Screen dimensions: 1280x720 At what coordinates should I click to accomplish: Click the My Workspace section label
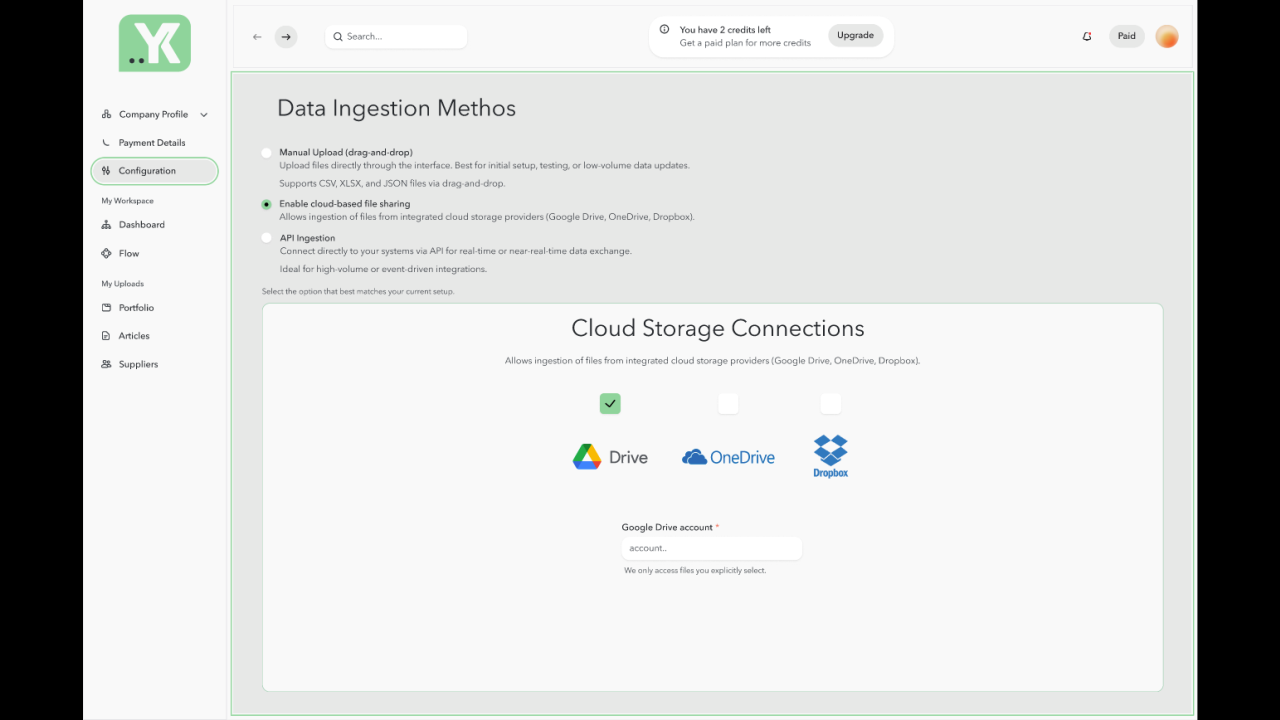point(127,201)
